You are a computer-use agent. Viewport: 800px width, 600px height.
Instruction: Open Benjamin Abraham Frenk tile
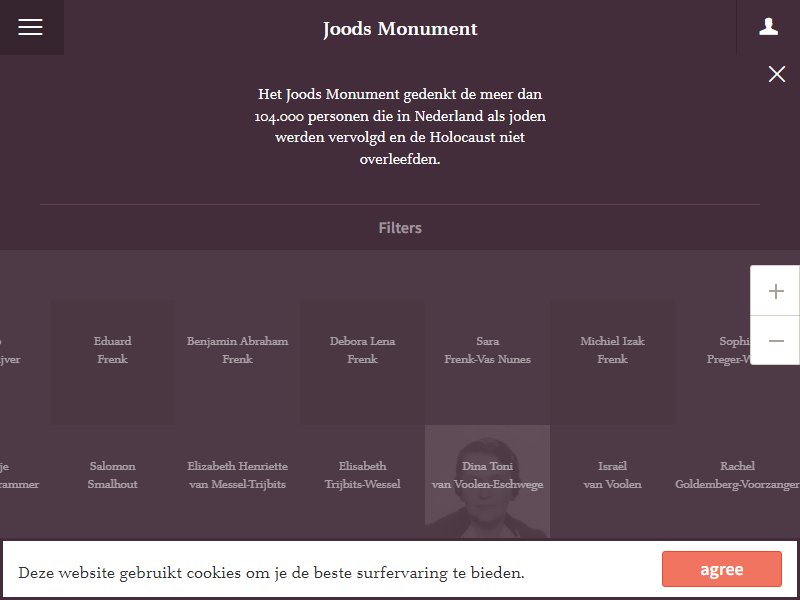(x=237, y=362)
